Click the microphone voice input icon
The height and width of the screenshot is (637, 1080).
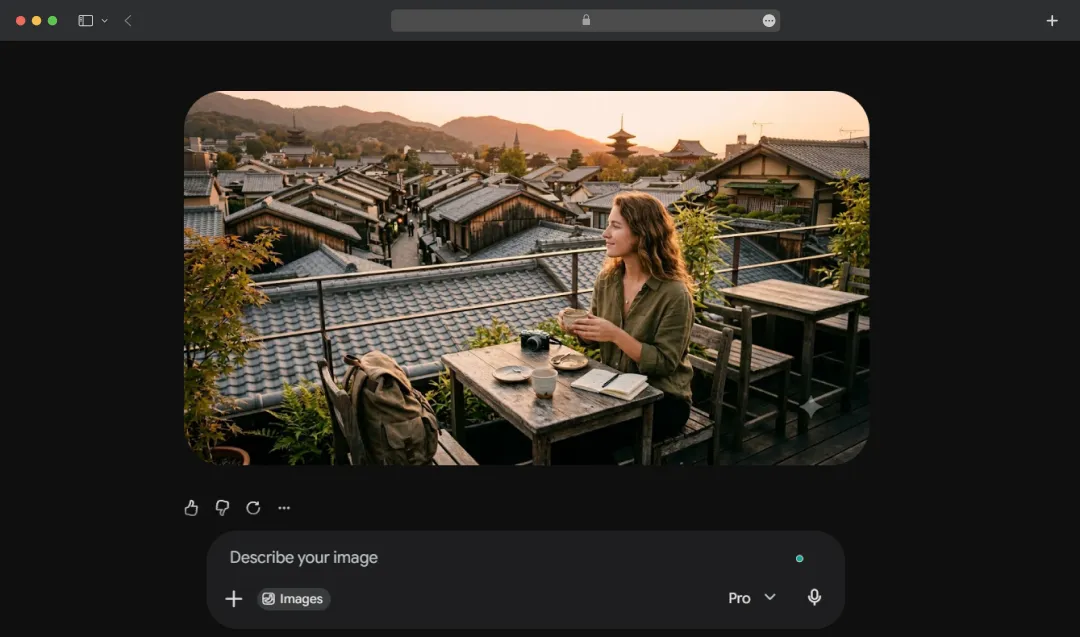(814, 597)
